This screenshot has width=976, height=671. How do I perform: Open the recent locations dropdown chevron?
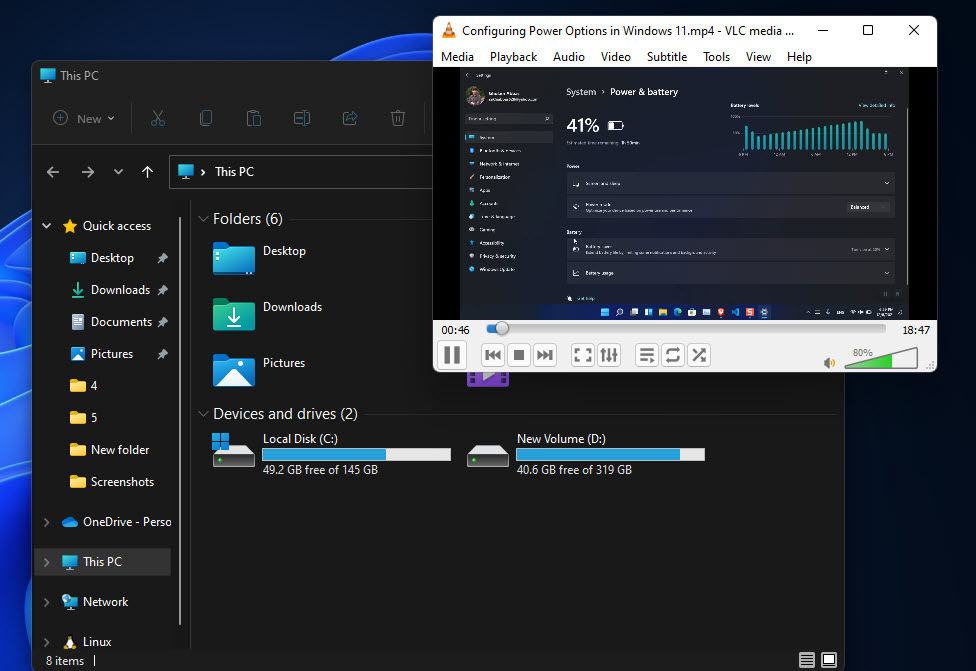tap(118, 172)
